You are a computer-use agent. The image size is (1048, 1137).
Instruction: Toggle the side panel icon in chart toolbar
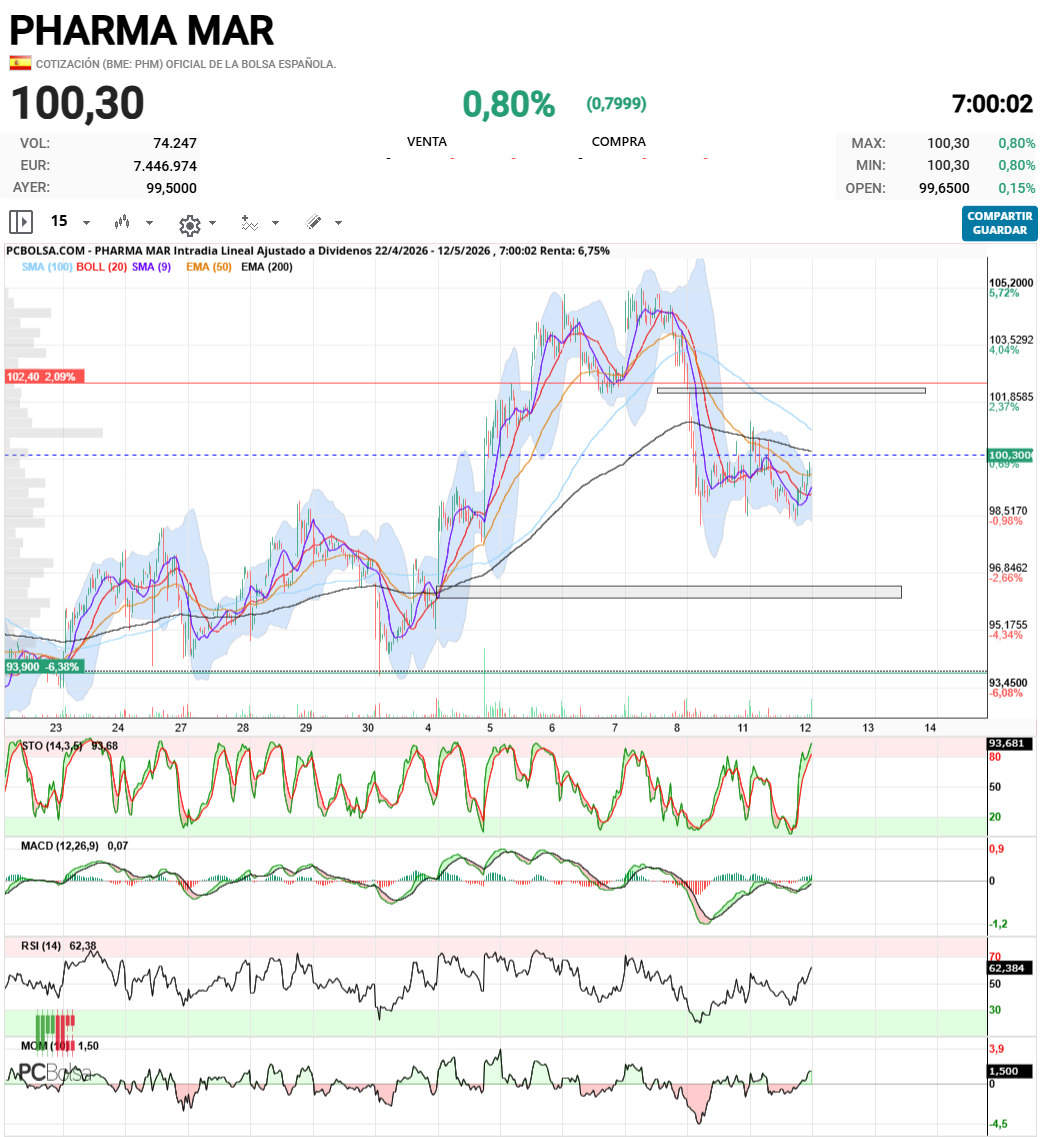coord(21,222)
